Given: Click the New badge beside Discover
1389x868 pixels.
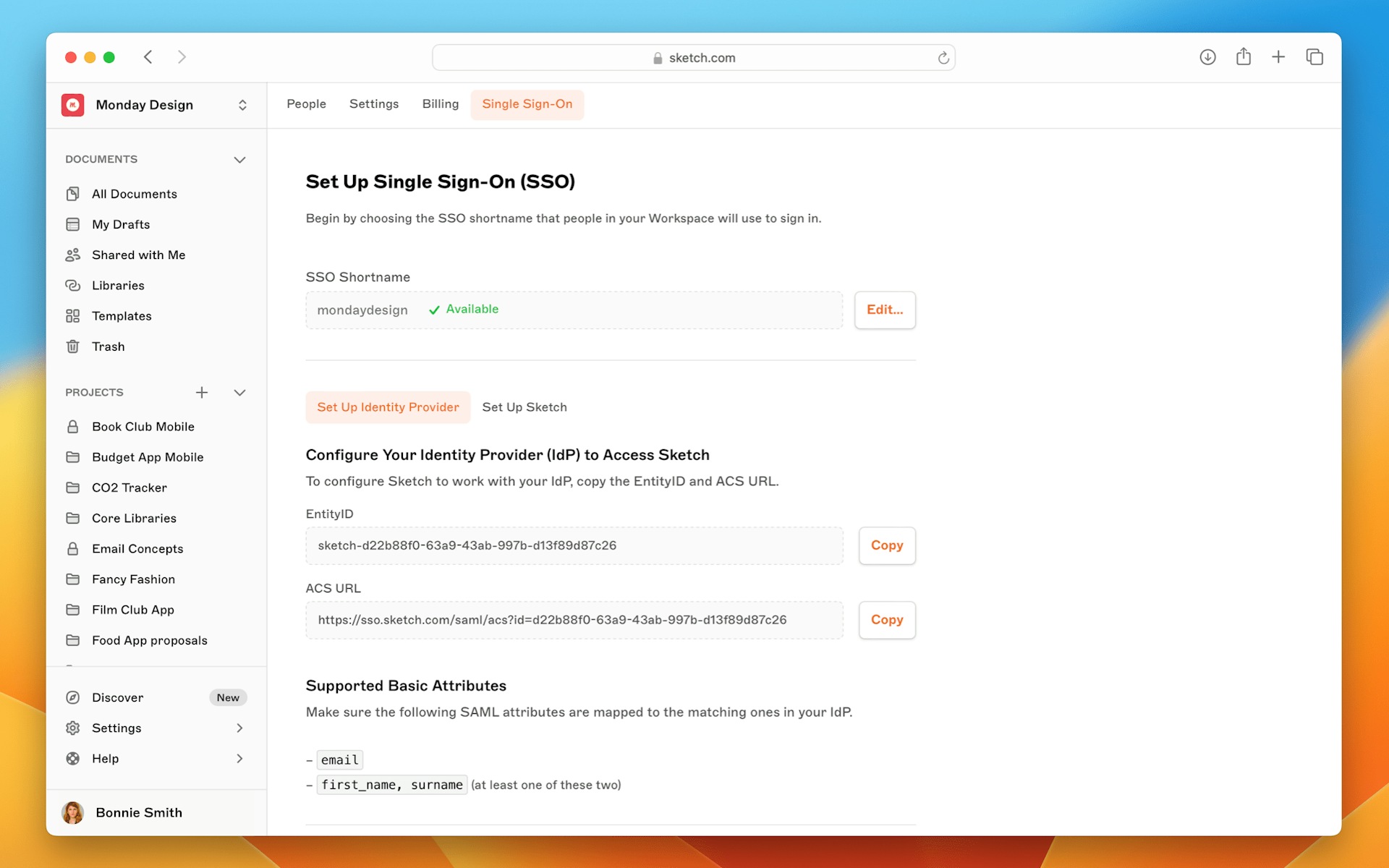Looking at the screenshot, I should coord(228,697).
